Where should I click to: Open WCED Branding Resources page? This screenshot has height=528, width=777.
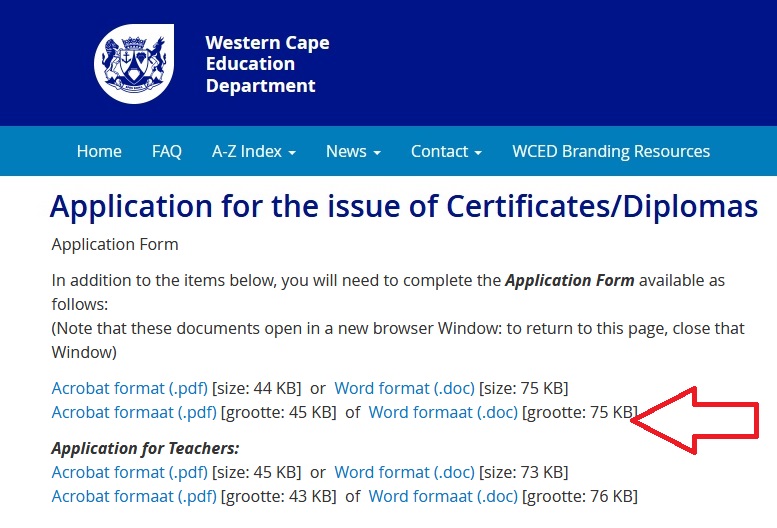click(611, 151)
